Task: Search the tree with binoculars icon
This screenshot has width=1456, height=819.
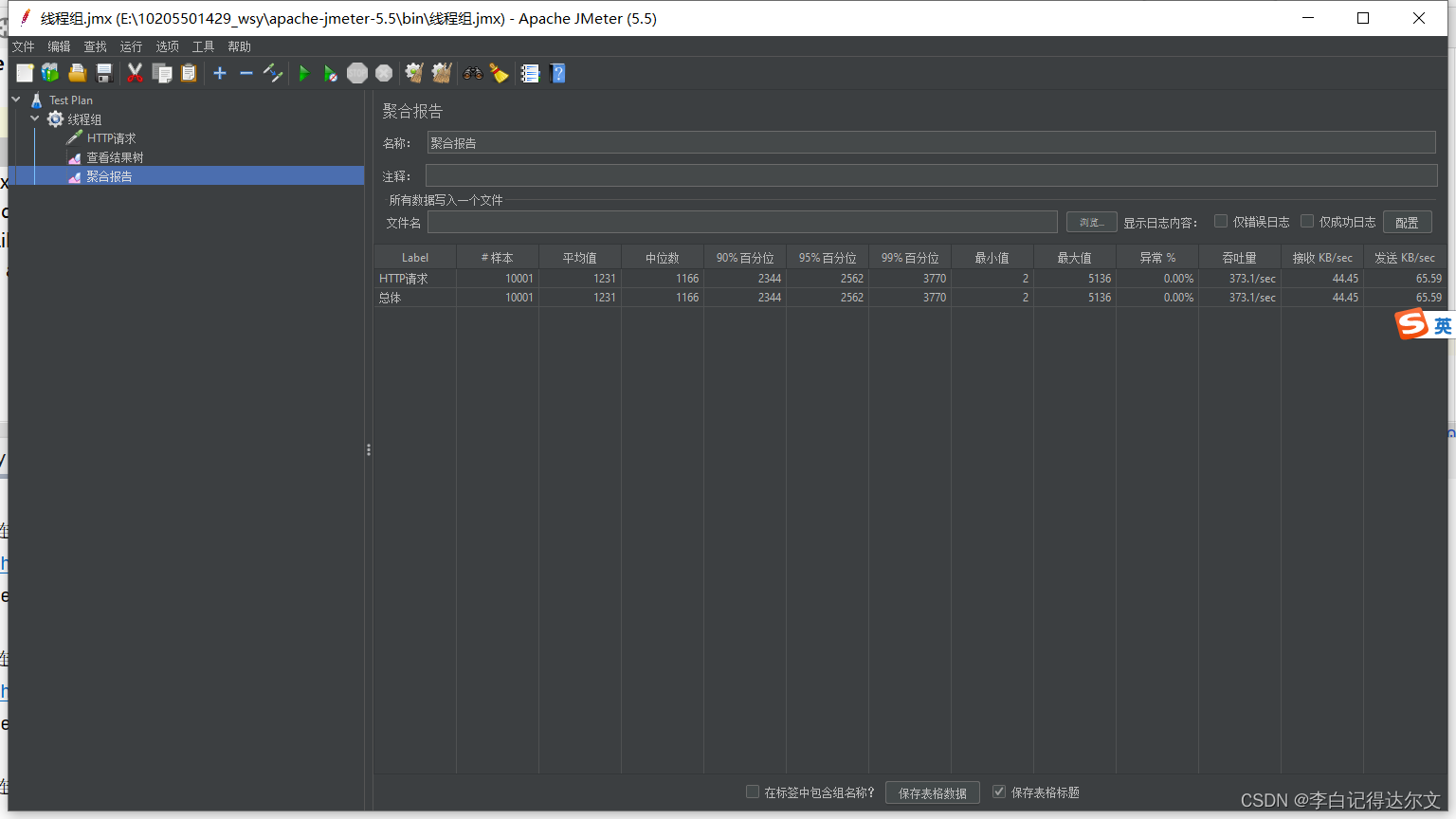Action: tap(472, 73)
